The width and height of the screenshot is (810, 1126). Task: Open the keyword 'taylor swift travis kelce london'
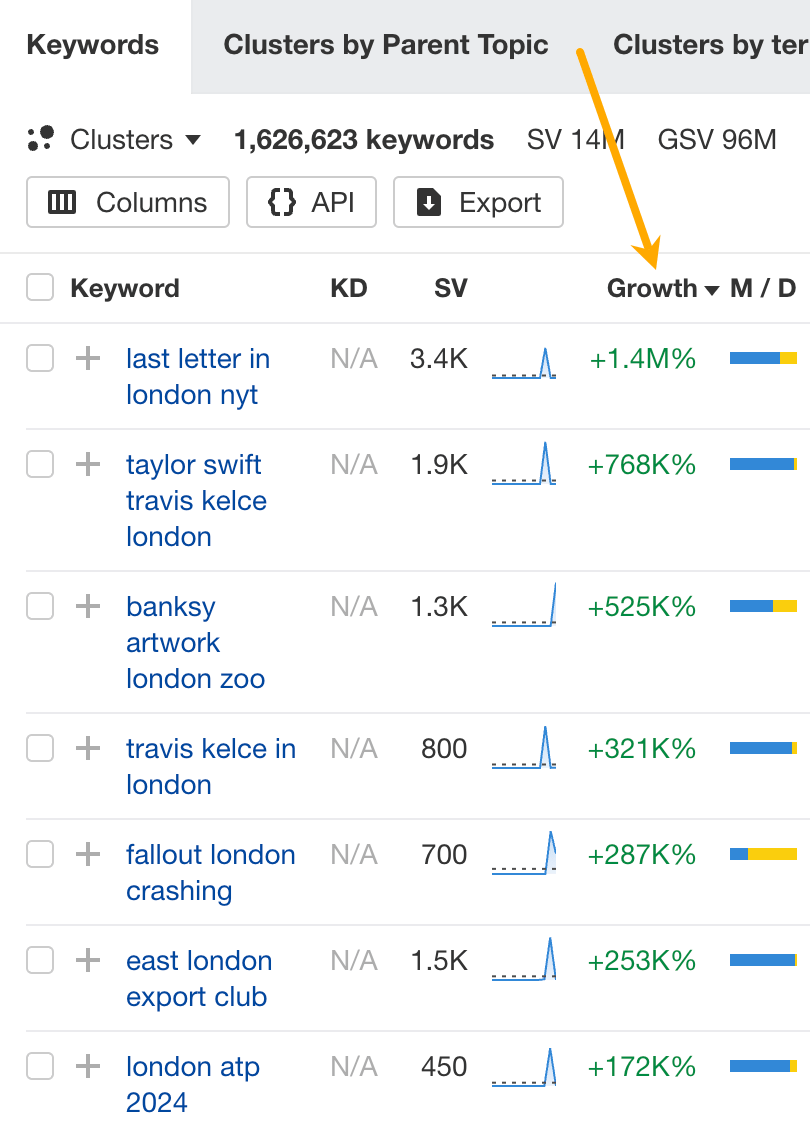pyautogui.click(x=193, y=500)
